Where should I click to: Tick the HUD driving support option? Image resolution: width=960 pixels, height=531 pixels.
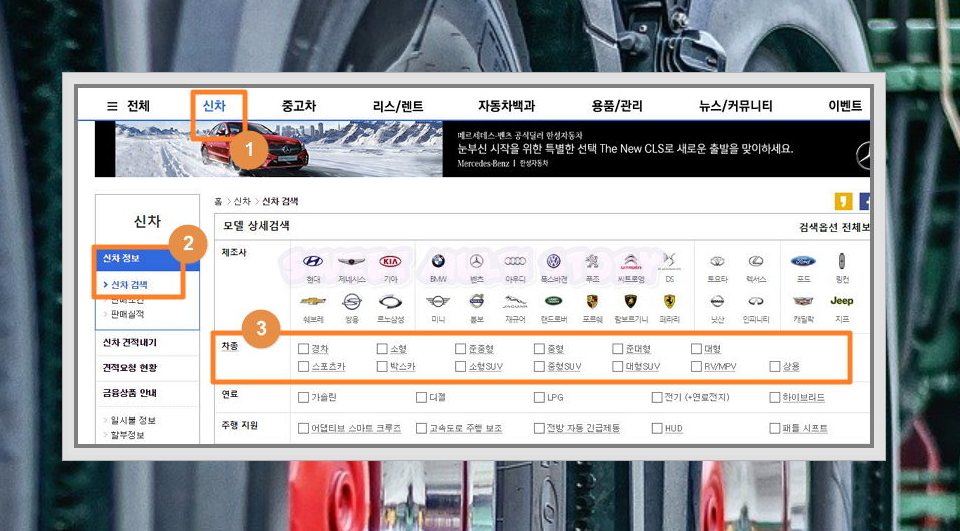tap(657, 428)
